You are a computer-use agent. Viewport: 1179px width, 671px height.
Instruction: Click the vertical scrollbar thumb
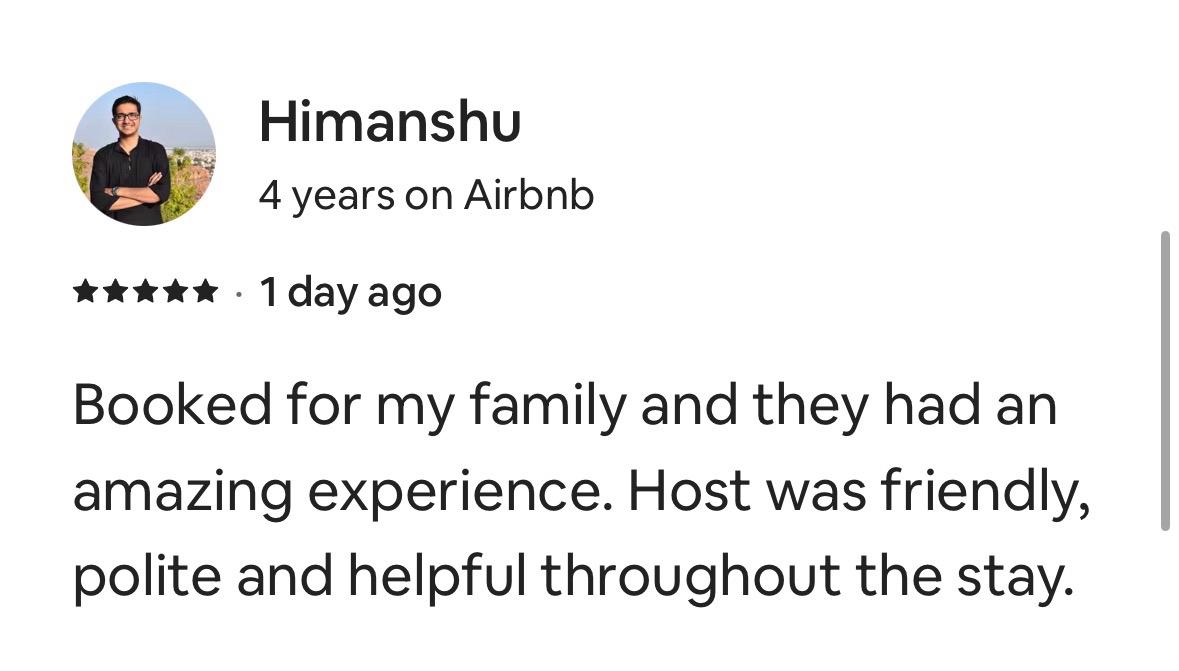click(1164, 380)
